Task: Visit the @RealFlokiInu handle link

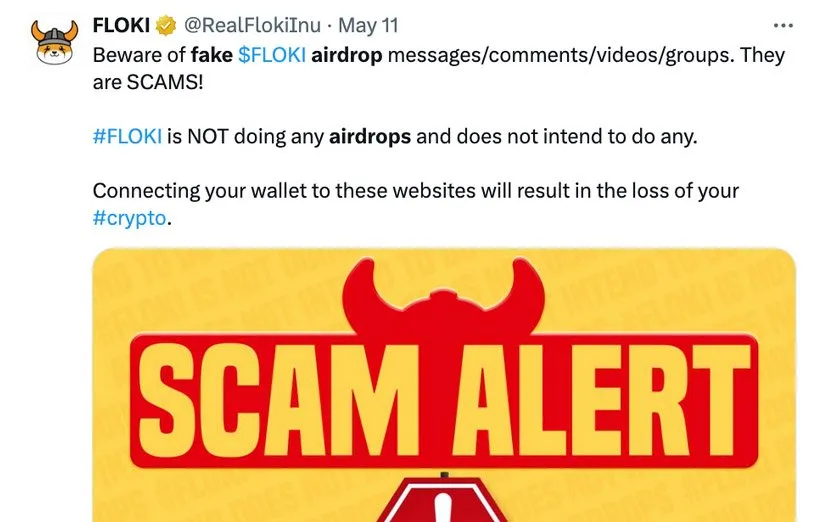Action: [x=252, y=25]
